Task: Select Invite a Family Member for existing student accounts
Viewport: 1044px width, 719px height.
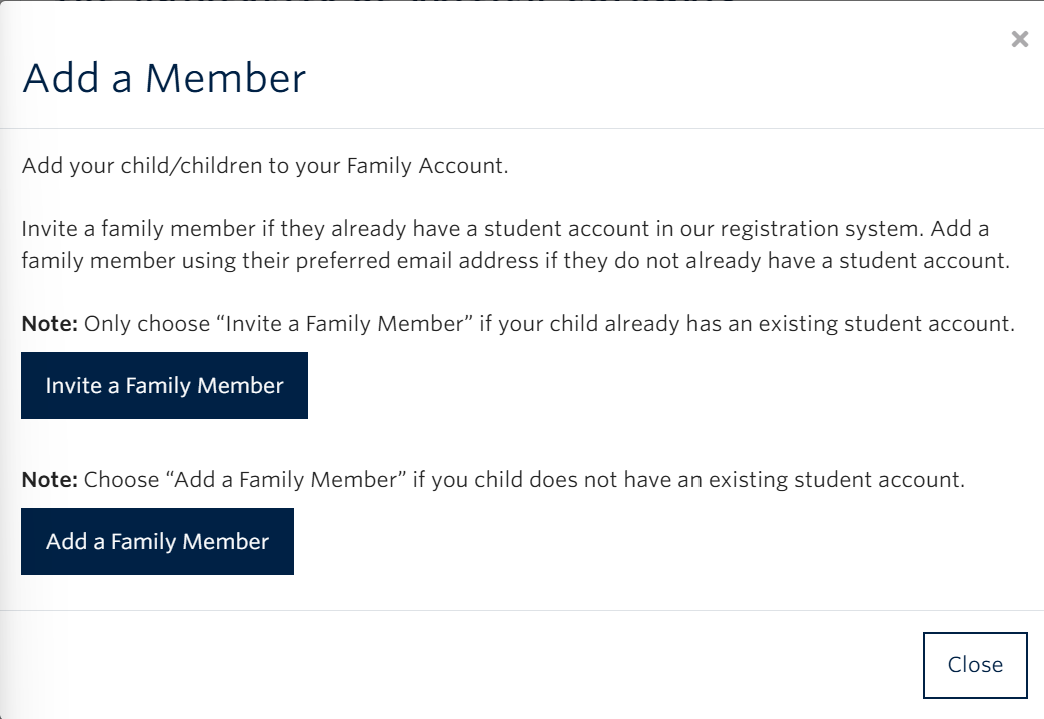Action: 164,385
